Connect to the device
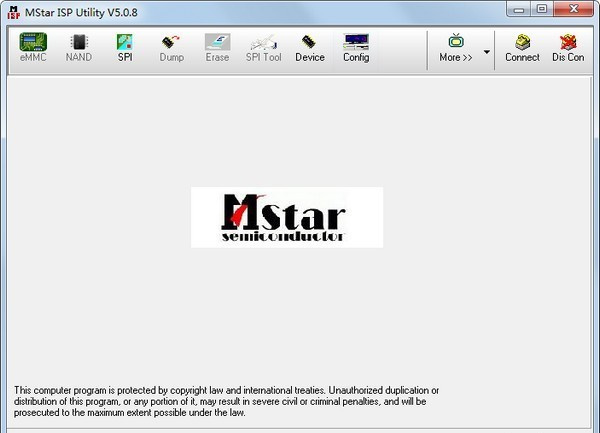The height and width of the screenshot is (433, 600). (x=522, y=48)
